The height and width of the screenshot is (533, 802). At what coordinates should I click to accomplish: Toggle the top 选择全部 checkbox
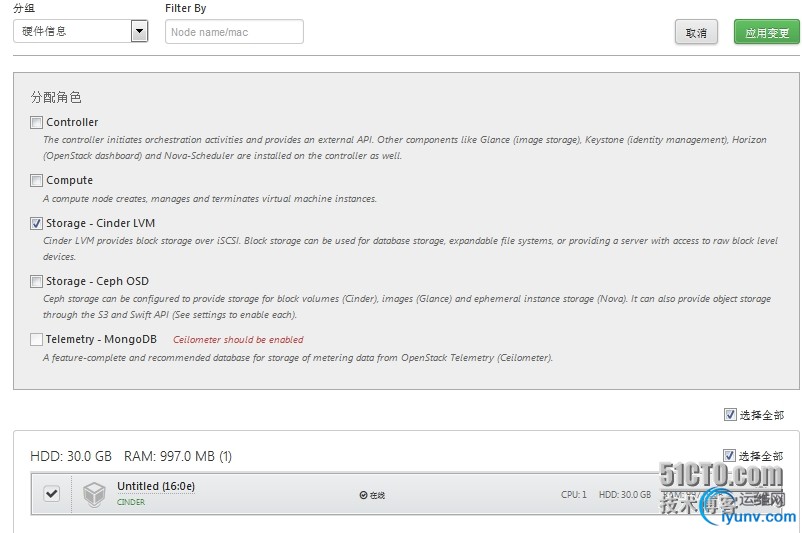(x=730, y=414)
